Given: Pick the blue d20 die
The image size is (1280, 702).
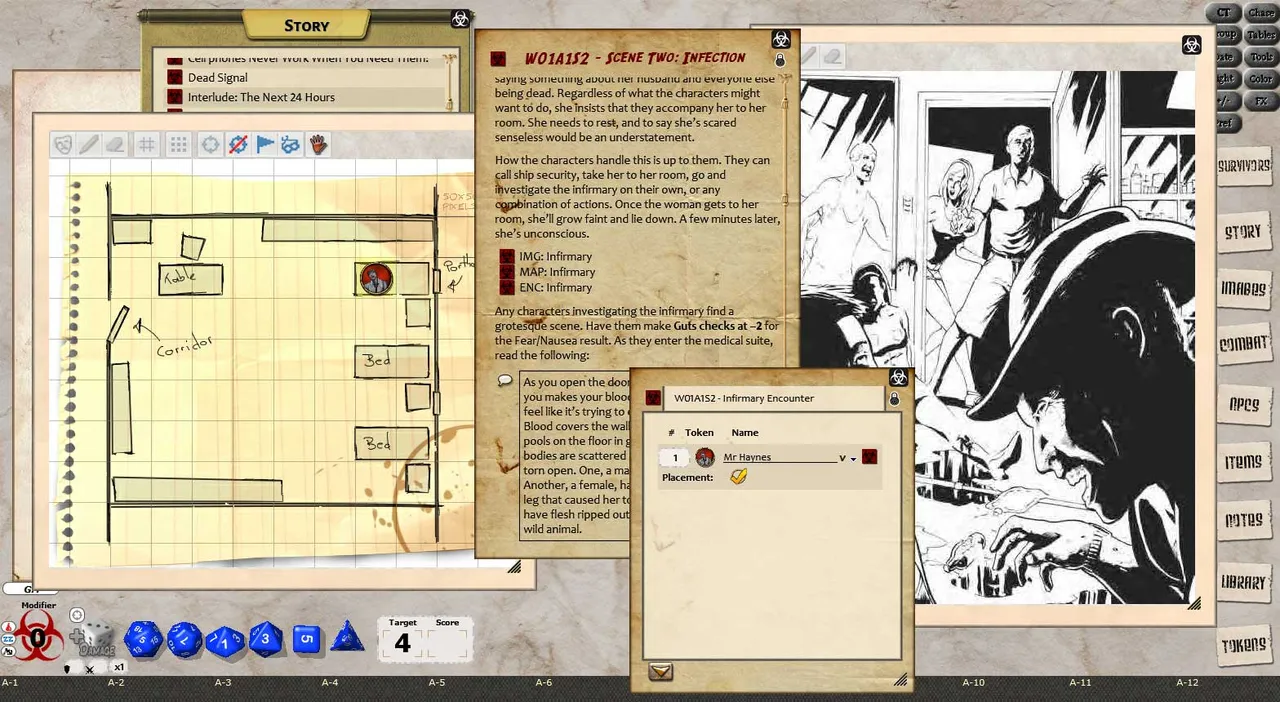Looking at the screenshot, I should click(x=142, y=639).
